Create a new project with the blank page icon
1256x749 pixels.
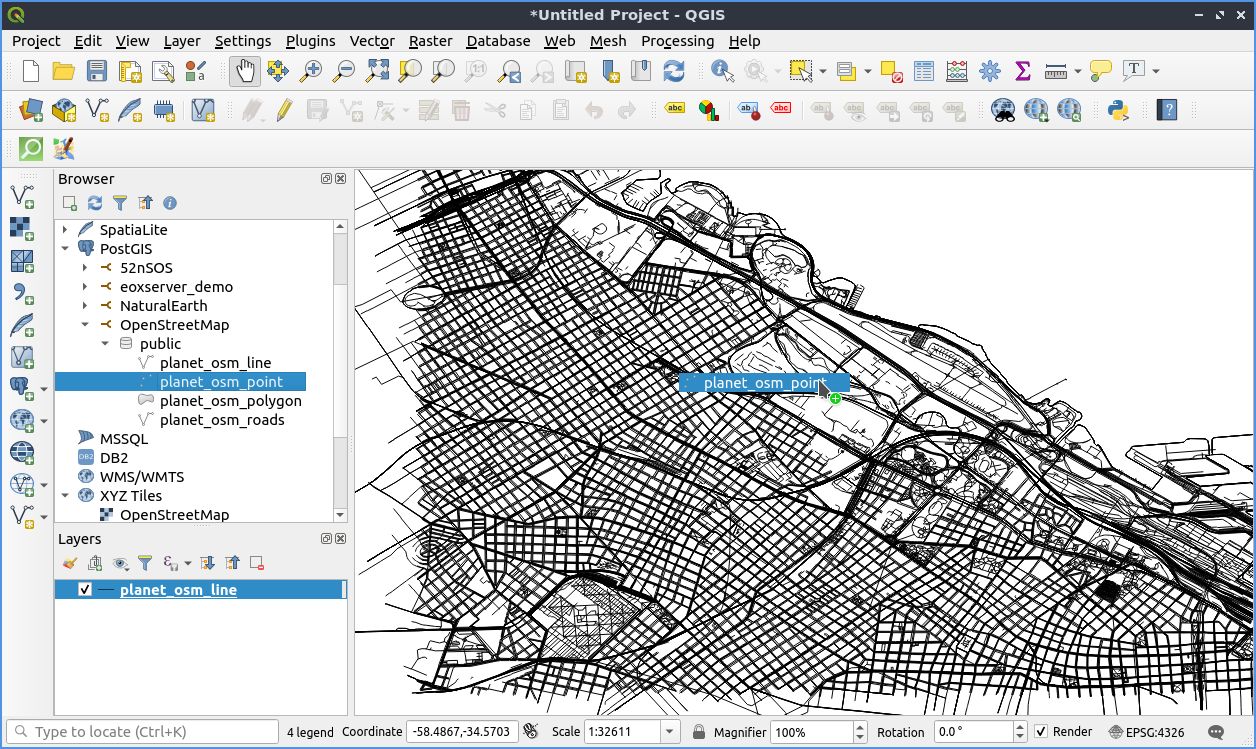tap(31, 71)
